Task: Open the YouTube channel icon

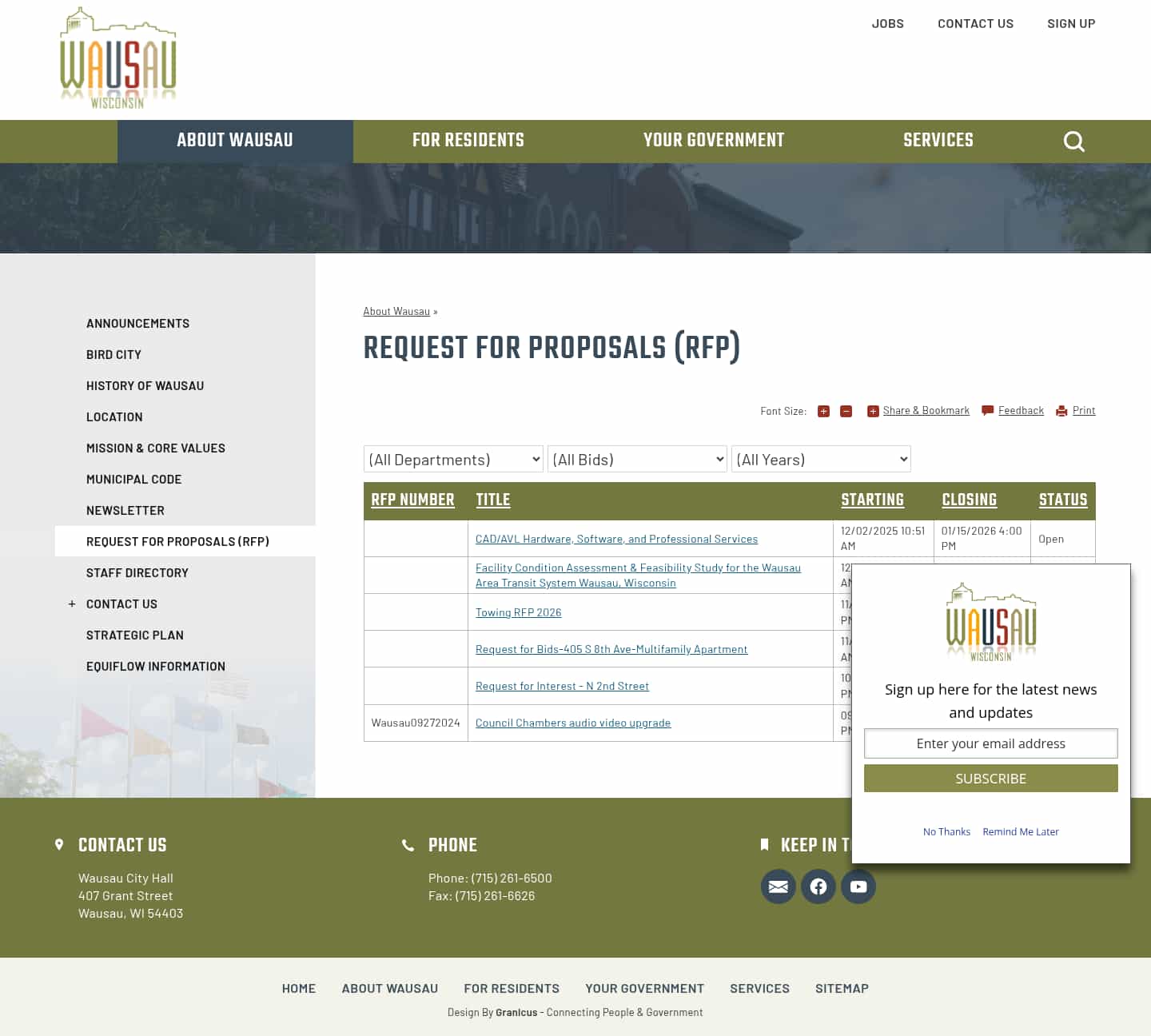Action: click(x=858, y=887)
